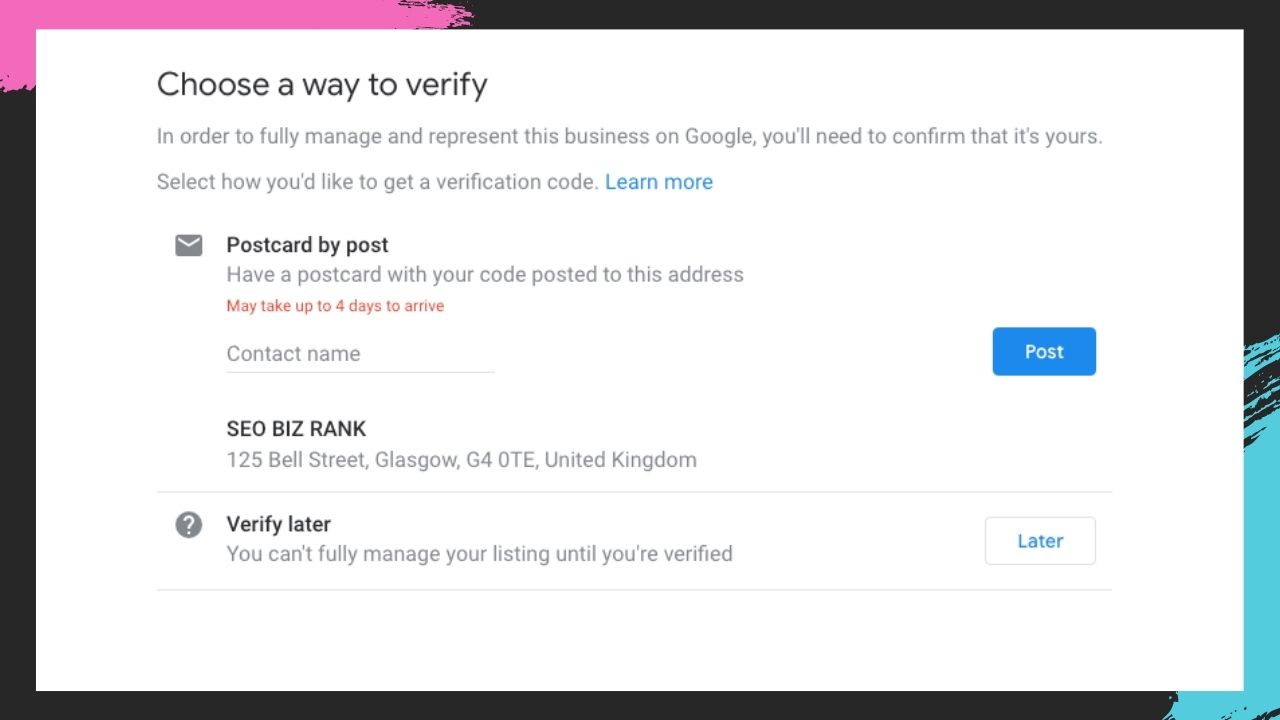Click the "You can't fully manage your listing" text
The image size is (1280, 720).
point(479,553)
